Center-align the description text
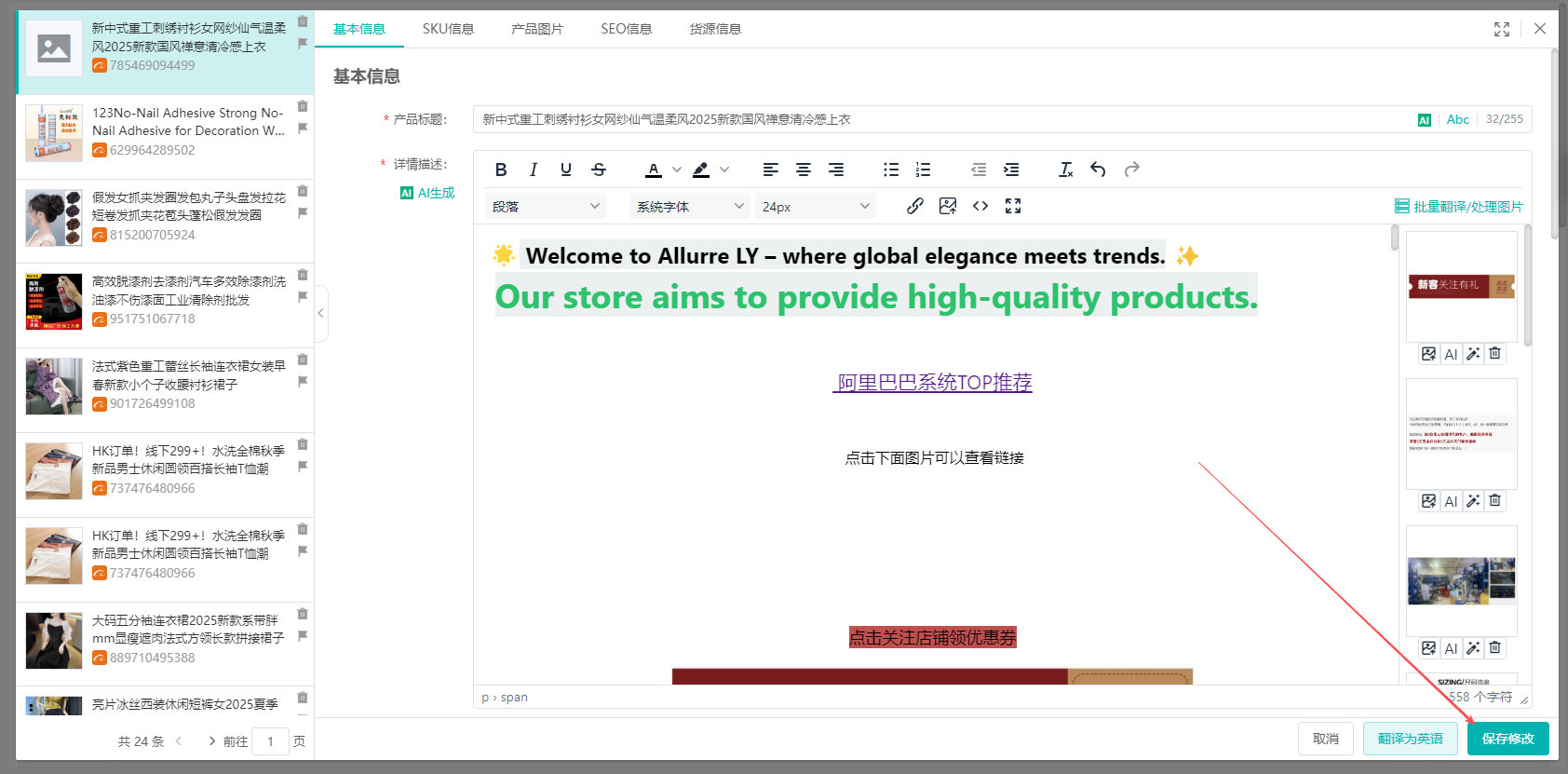Screen dimensions: 1568x774 (804, 170)
